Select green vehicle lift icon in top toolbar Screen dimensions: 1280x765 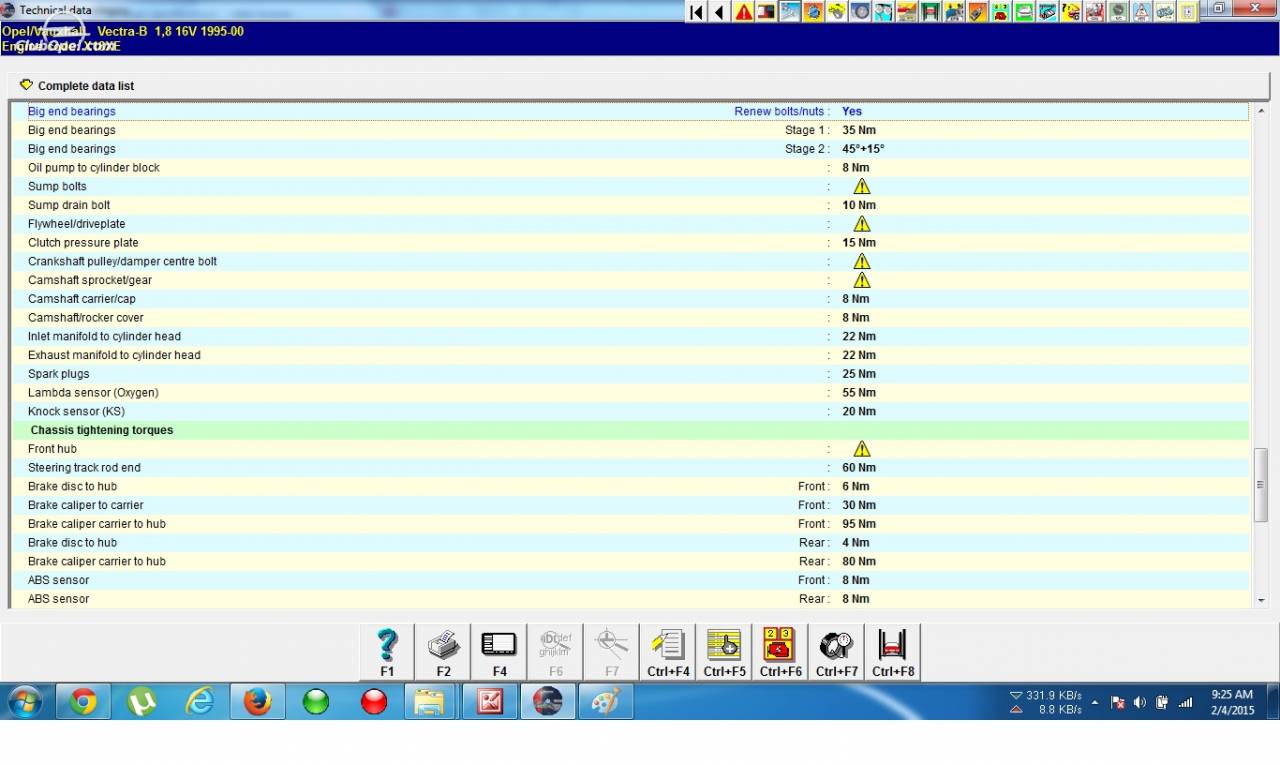coord(931,12)
